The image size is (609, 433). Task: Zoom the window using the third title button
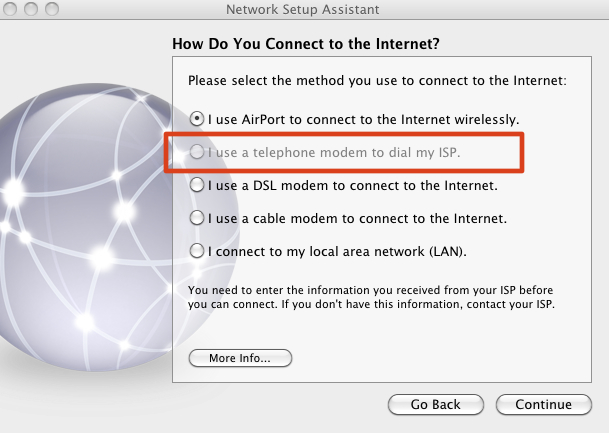[52, 9]
